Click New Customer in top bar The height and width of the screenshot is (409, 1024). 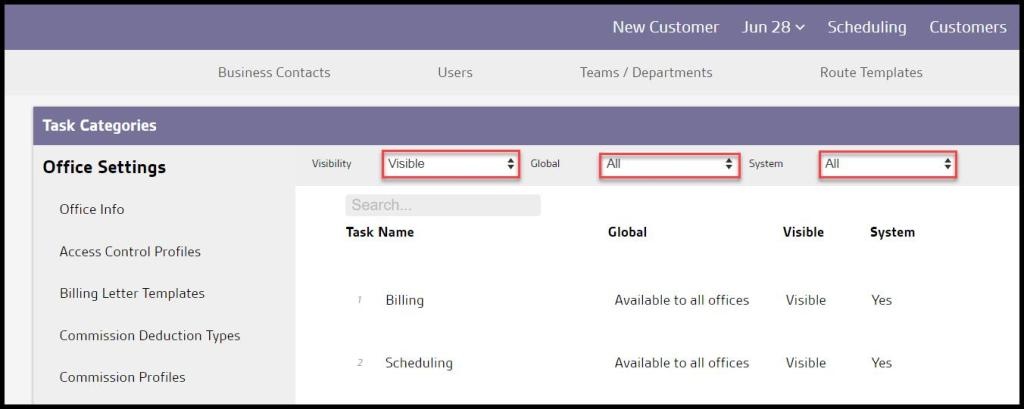pyautogui.click(x=665, y=27)
